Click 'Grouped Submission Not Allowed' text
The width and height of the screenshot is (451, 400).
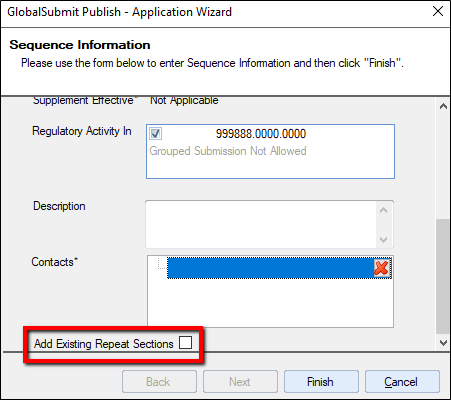pos(228,151)
